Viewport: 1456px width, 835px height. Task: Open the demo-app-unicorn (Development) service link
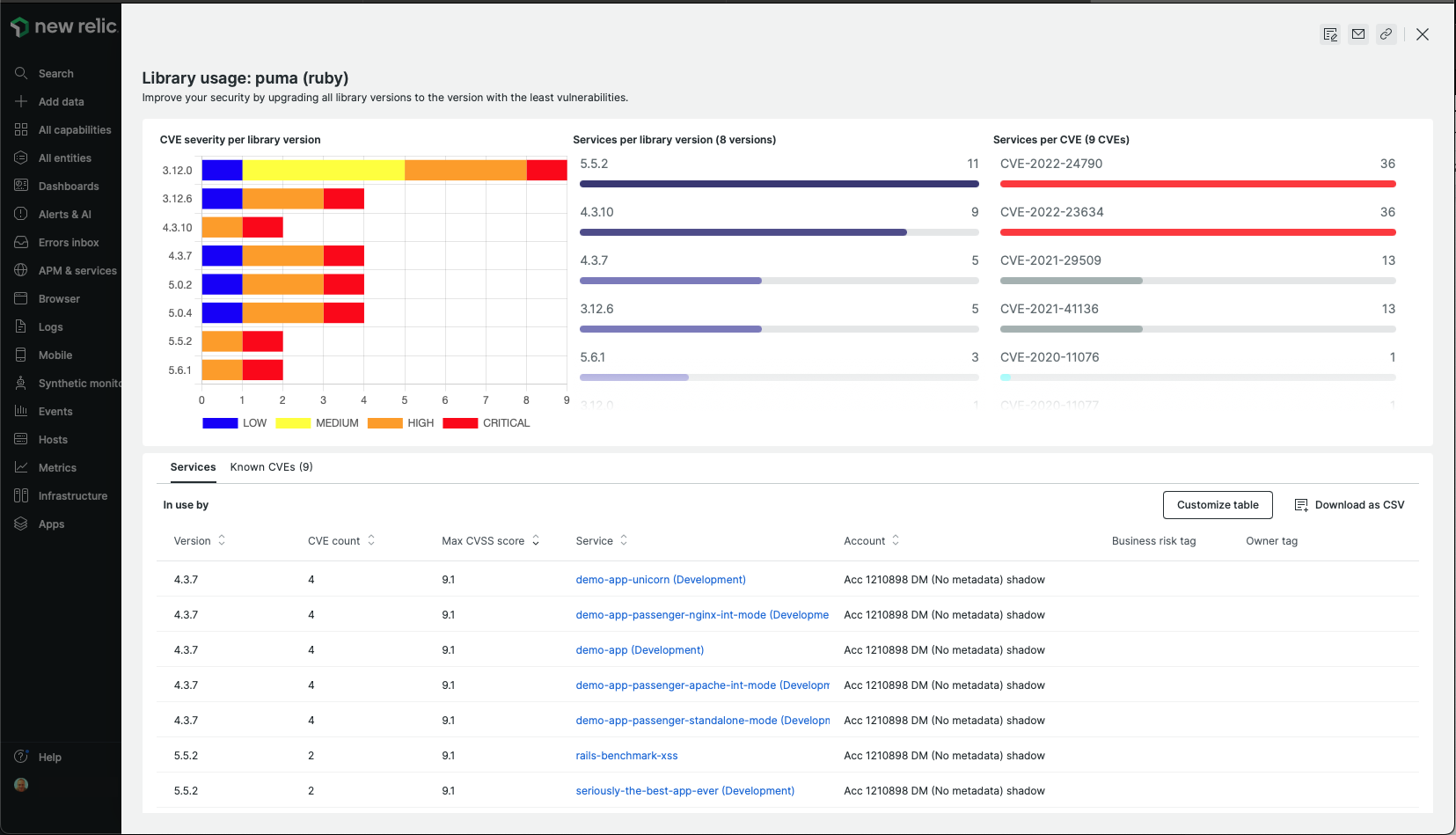(660, 579)
